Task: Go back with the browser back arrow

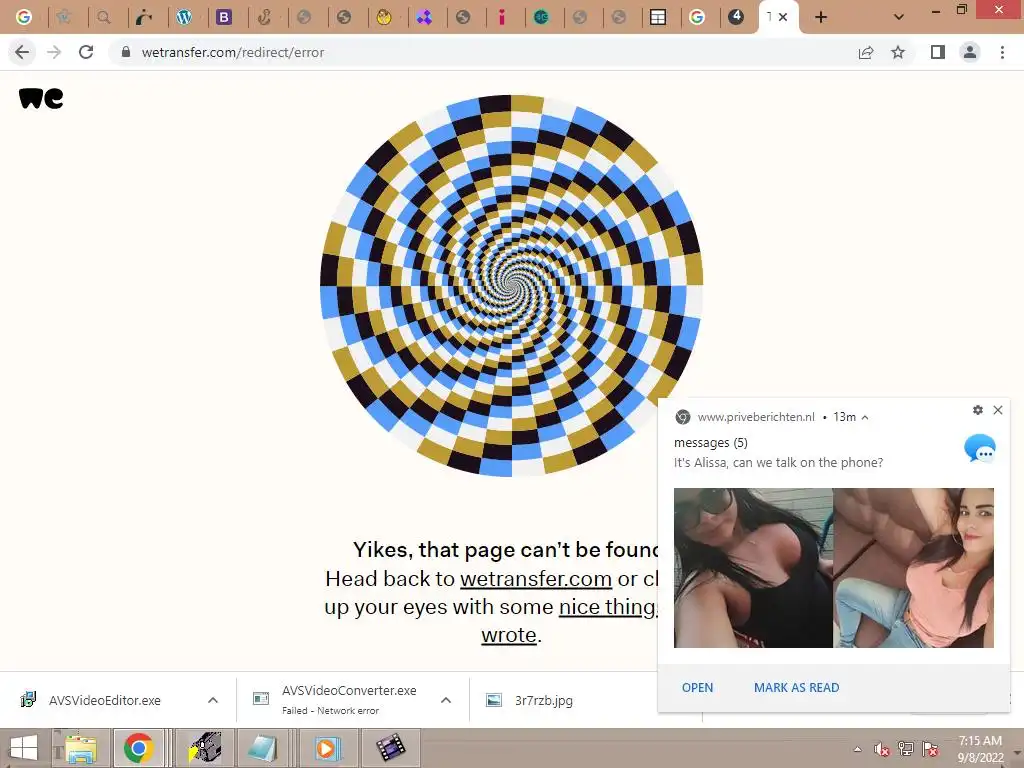Action: click(x=22, y=52)
